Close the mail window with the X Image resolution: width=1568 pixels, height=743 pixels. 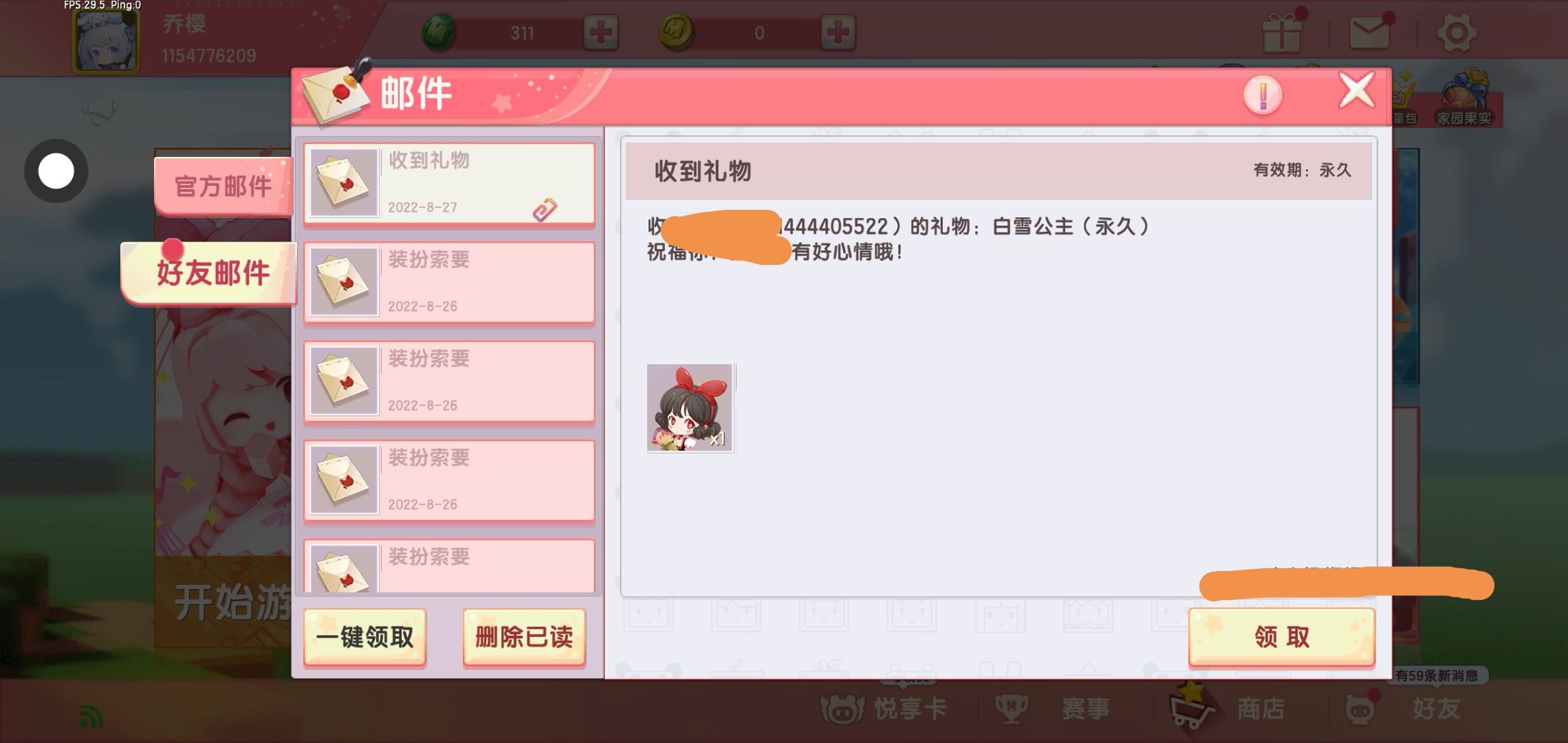(1356, 90)
